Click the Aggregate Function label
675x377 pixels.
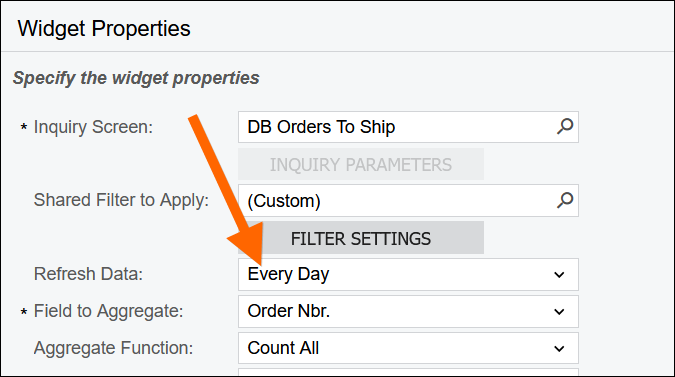click(114, 348)
